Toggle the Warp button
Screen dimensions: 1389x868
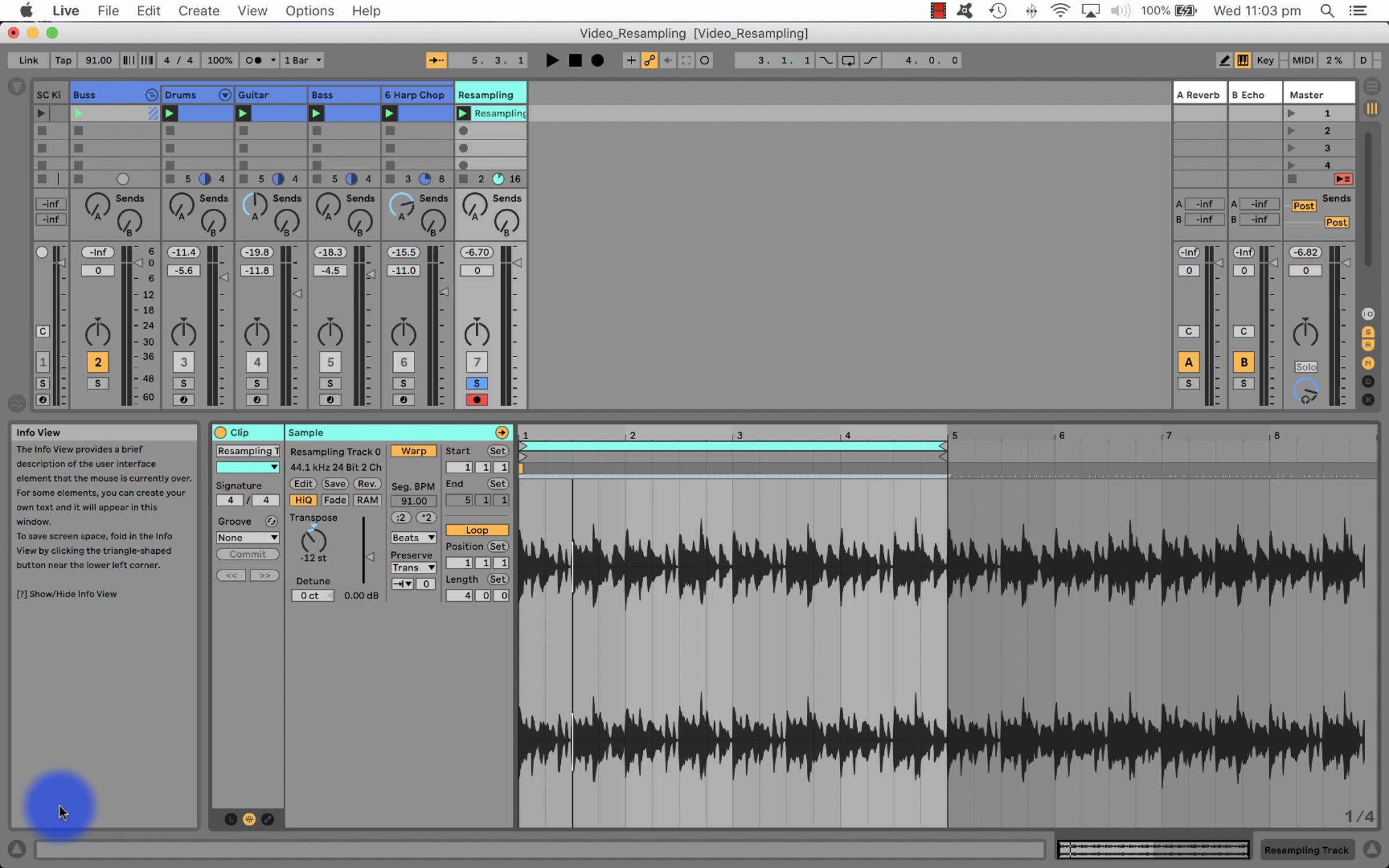[413, 451]
